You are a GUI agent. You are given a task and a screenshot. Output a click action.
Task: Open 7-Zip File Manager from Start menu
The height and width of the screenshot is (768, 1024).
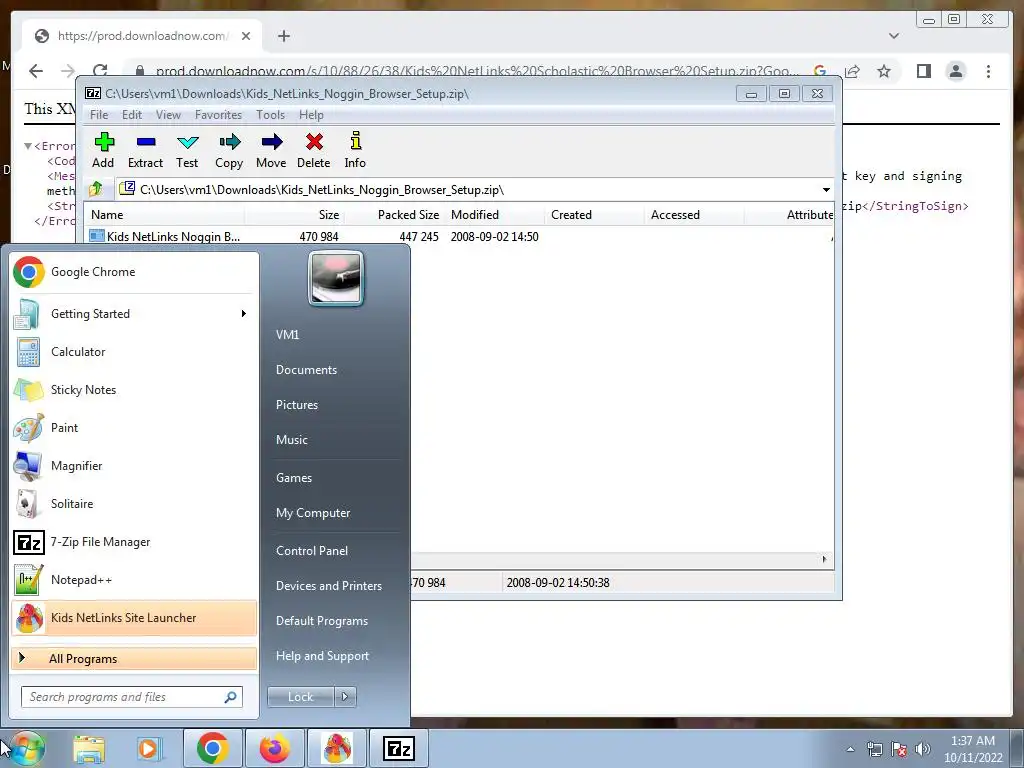coord(134,542)
